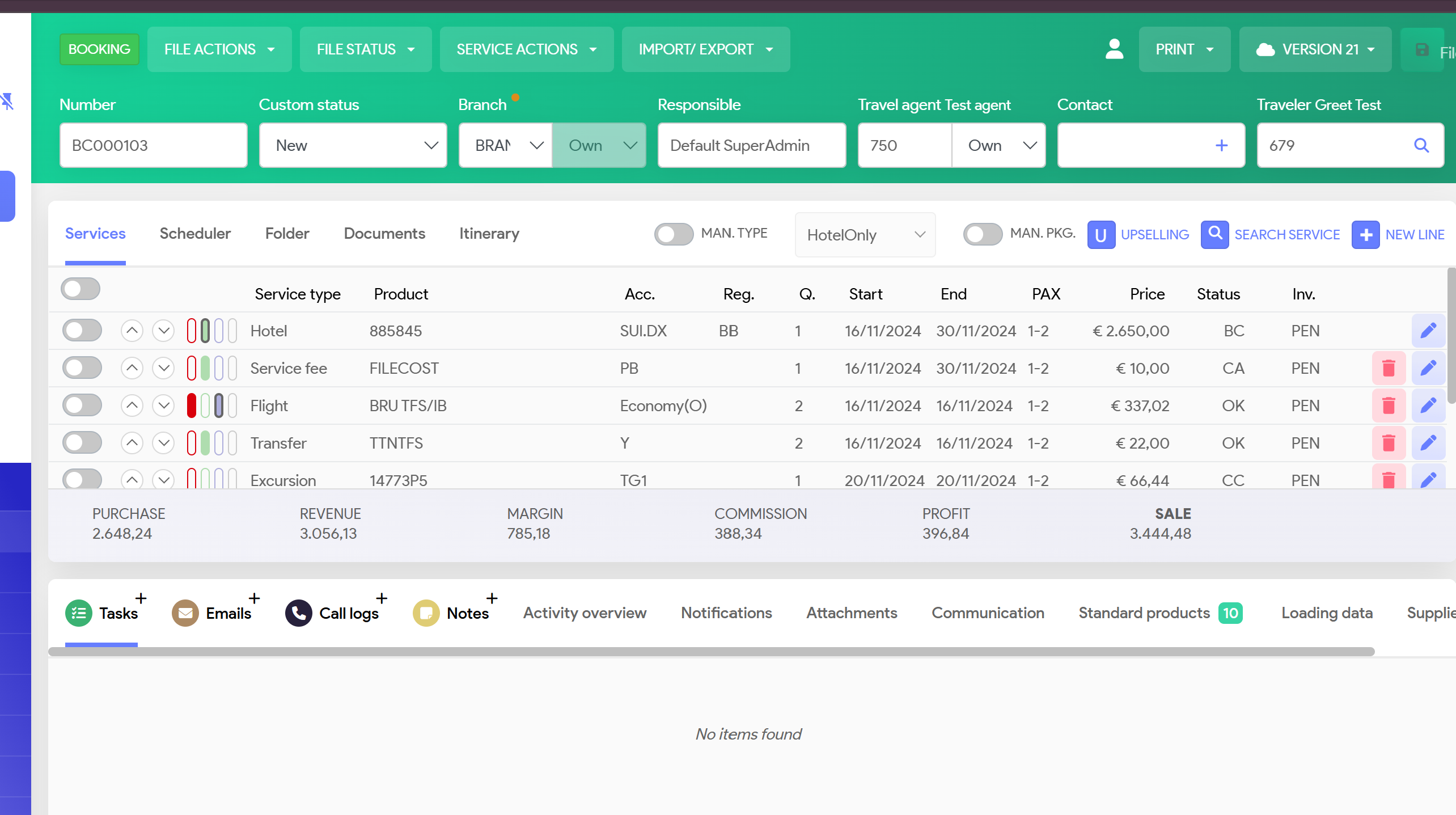Delete the Service fee line with trash icon
The height and width of the screenshot is (815, 1456).
(x=1388, y=368)
